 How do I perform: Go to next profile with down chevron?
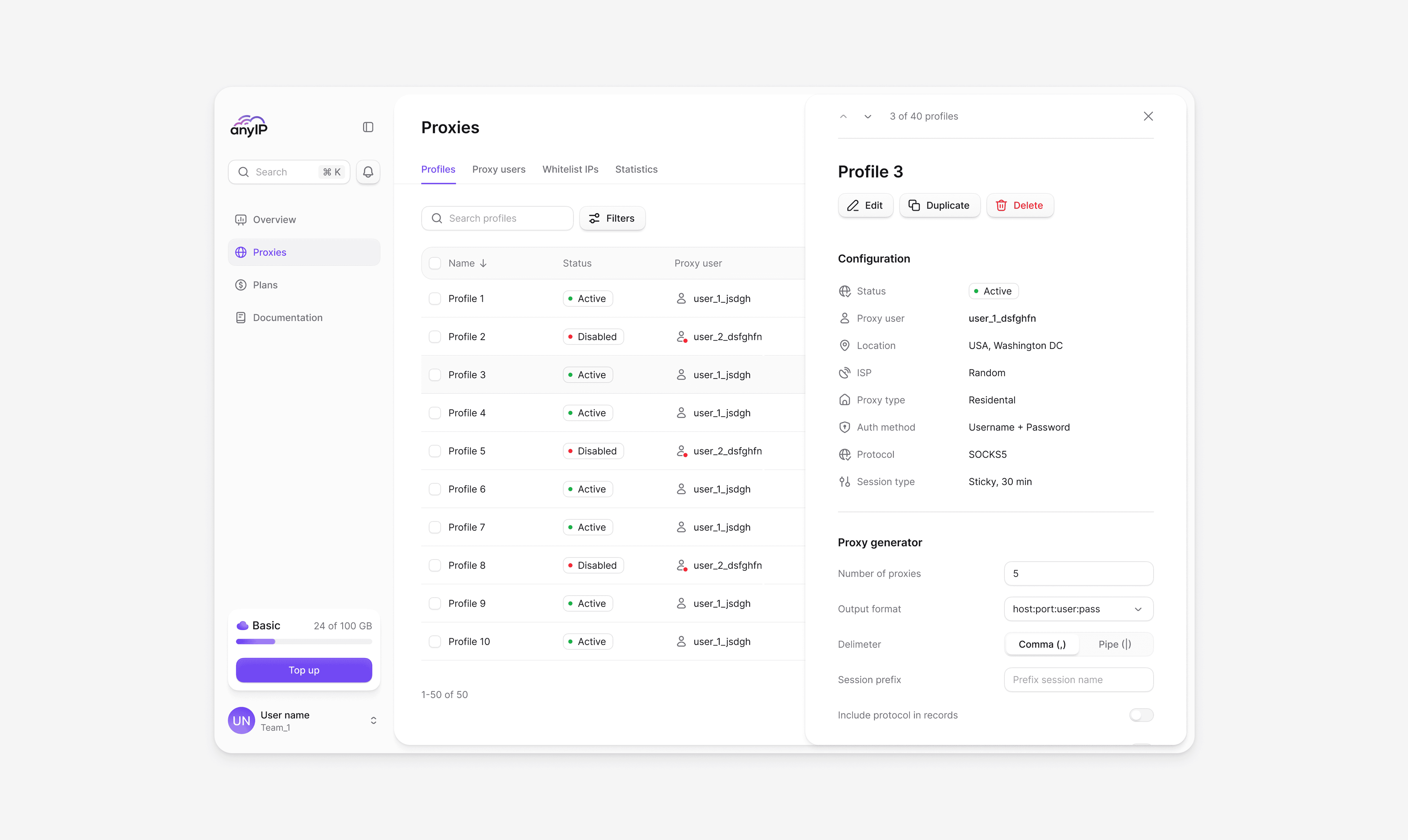point(867,116)
